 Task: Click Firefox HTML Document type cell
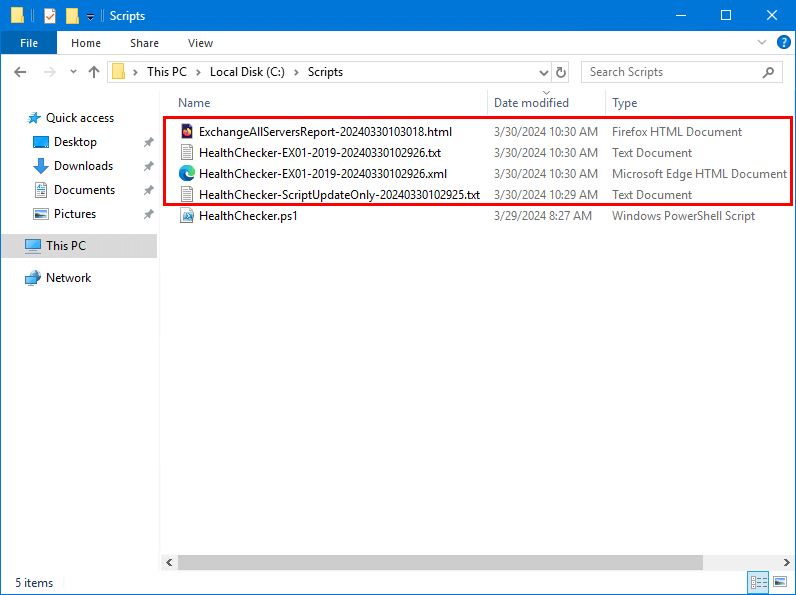[x=677, y=132]
